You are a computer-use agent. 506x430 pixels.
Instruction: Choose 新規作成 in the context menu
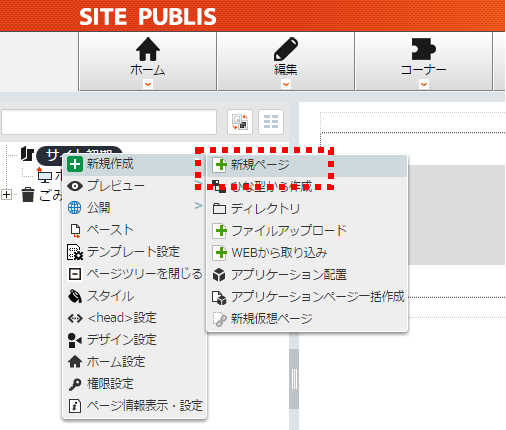[x=134, y=164]
